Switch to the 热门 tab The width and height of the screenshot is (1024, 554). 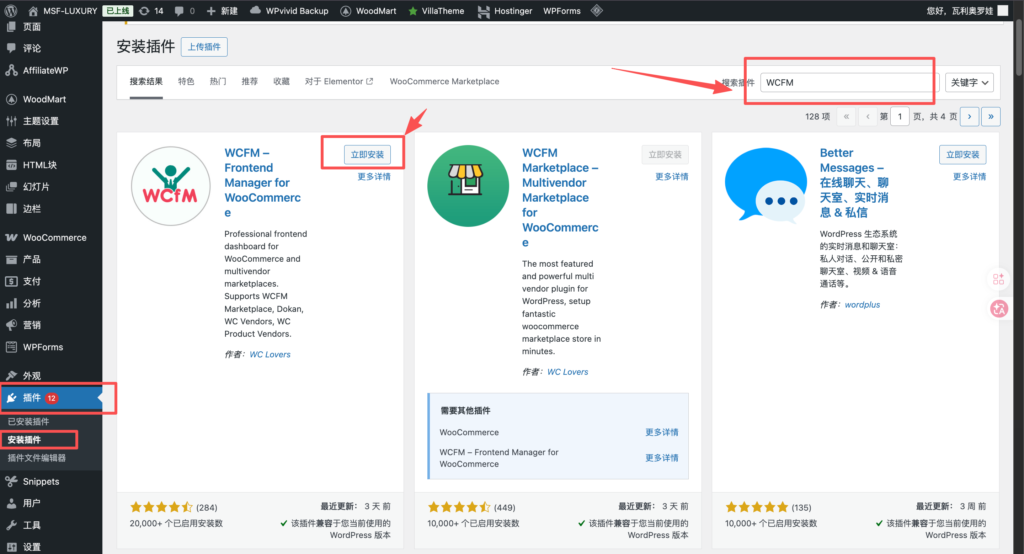pyautogui.click(x=218, y=82)
